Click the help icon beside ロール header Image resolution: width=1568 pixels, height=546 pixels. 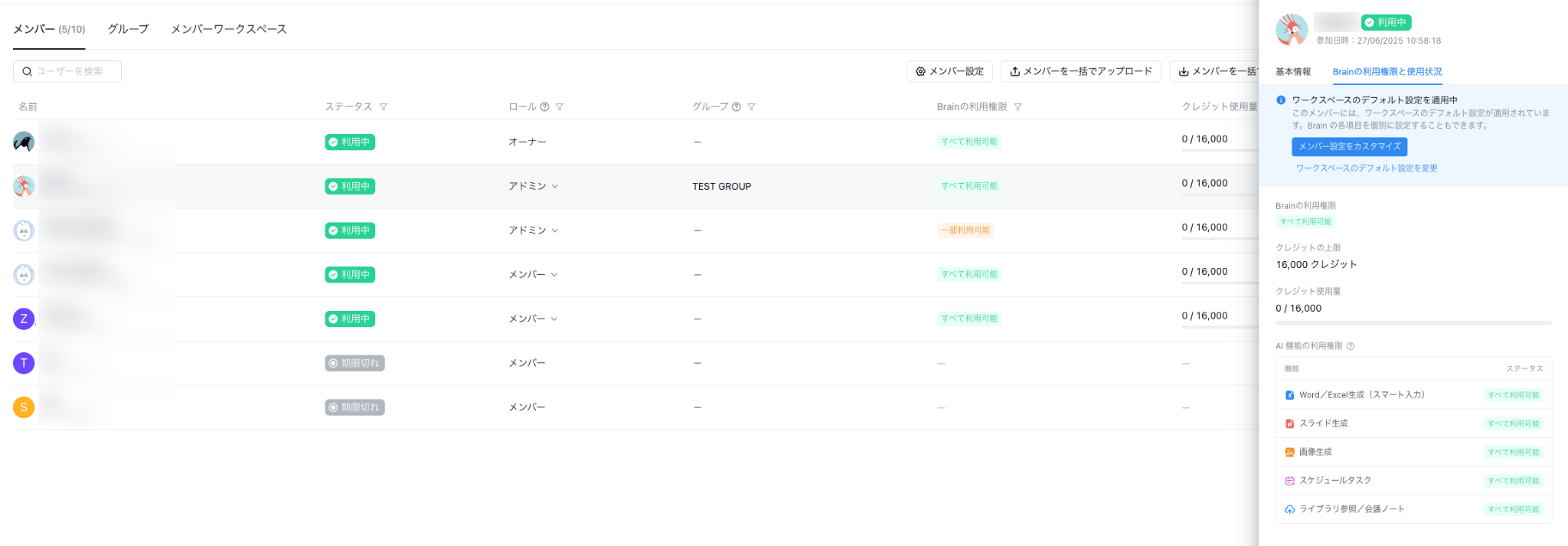tap(544, 107)
